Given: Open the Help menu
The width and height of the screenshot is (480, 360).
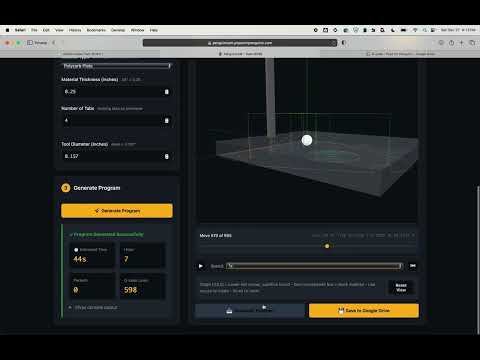Looking at the screenshot, I should tap(153, 30).
